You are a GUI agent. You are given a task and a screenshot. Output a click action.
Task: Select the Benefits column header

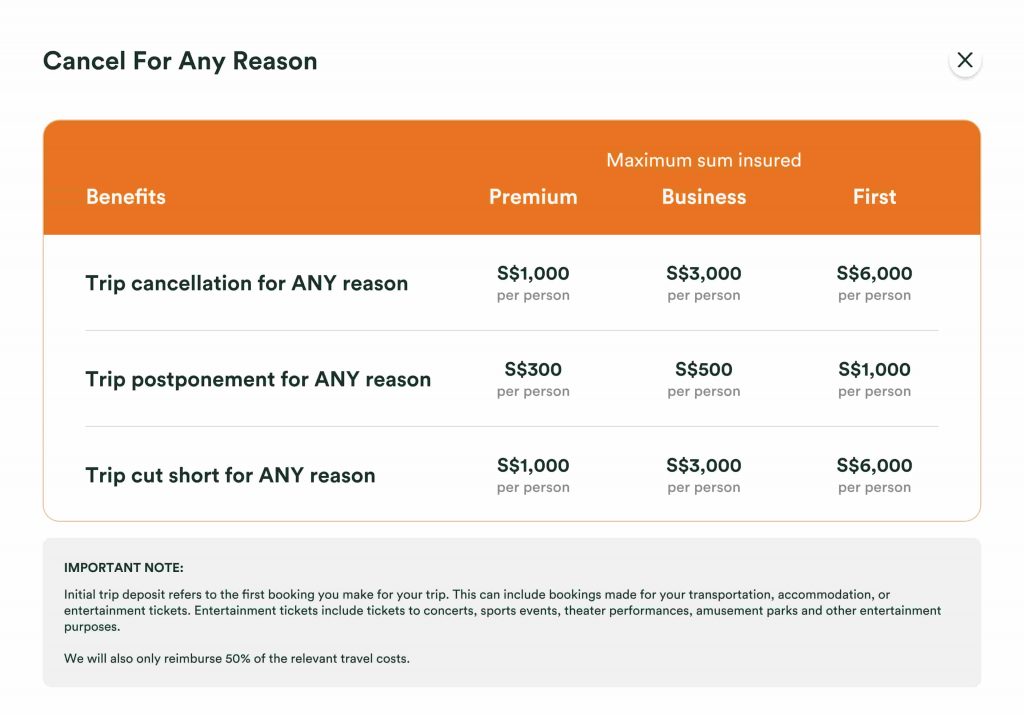tap(126, 197)
